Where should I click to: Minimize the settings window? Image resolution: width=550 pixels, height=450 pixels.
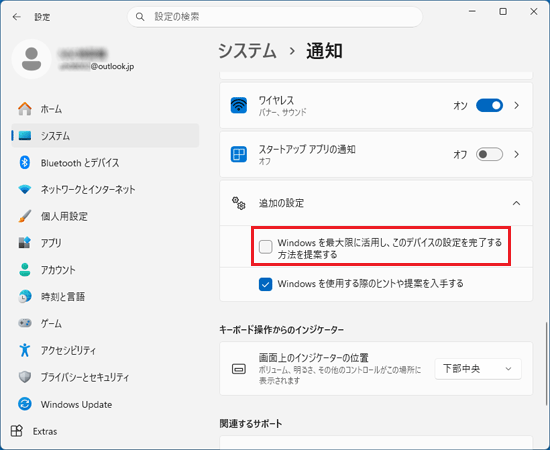click(x=472, y=12)
